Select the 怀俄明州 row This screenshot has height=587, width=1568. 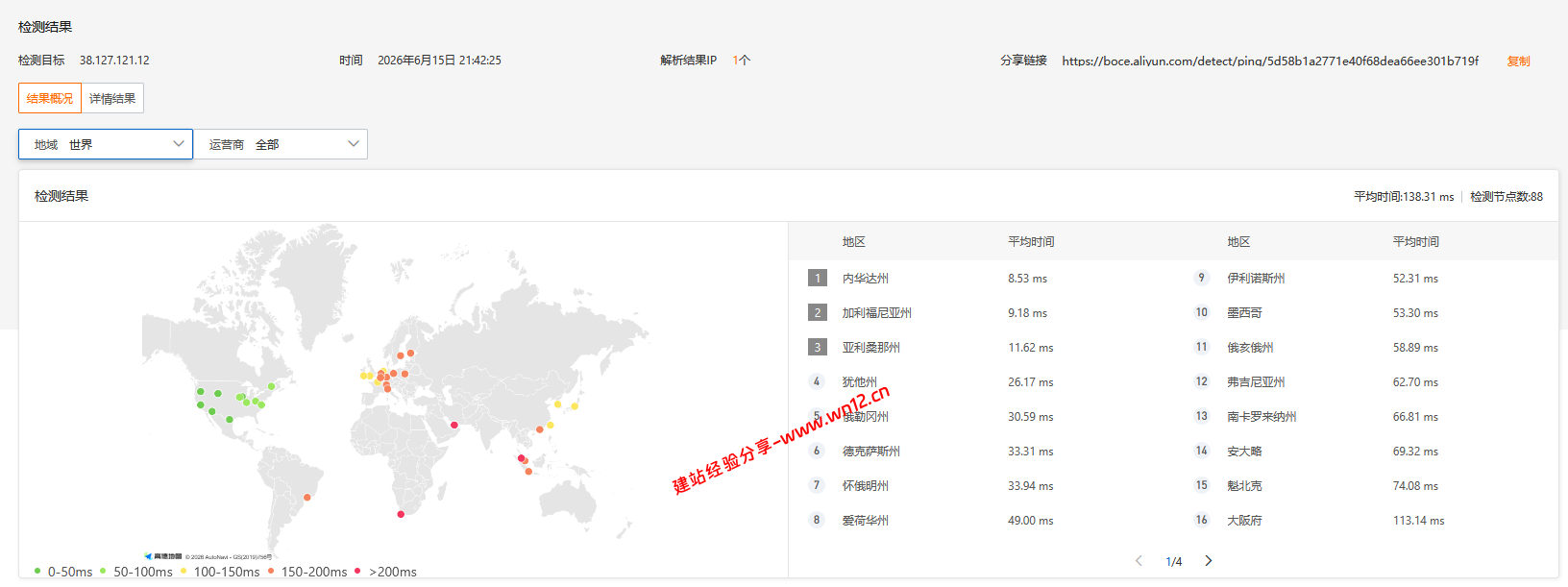pyautogui.click(x=982, y=485)
